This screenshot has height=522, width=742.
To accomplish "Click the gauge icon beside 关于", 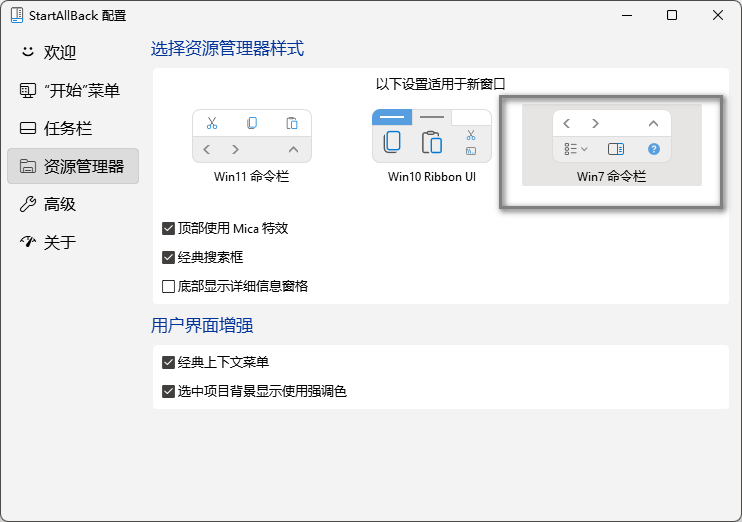I will pos(28,242).
